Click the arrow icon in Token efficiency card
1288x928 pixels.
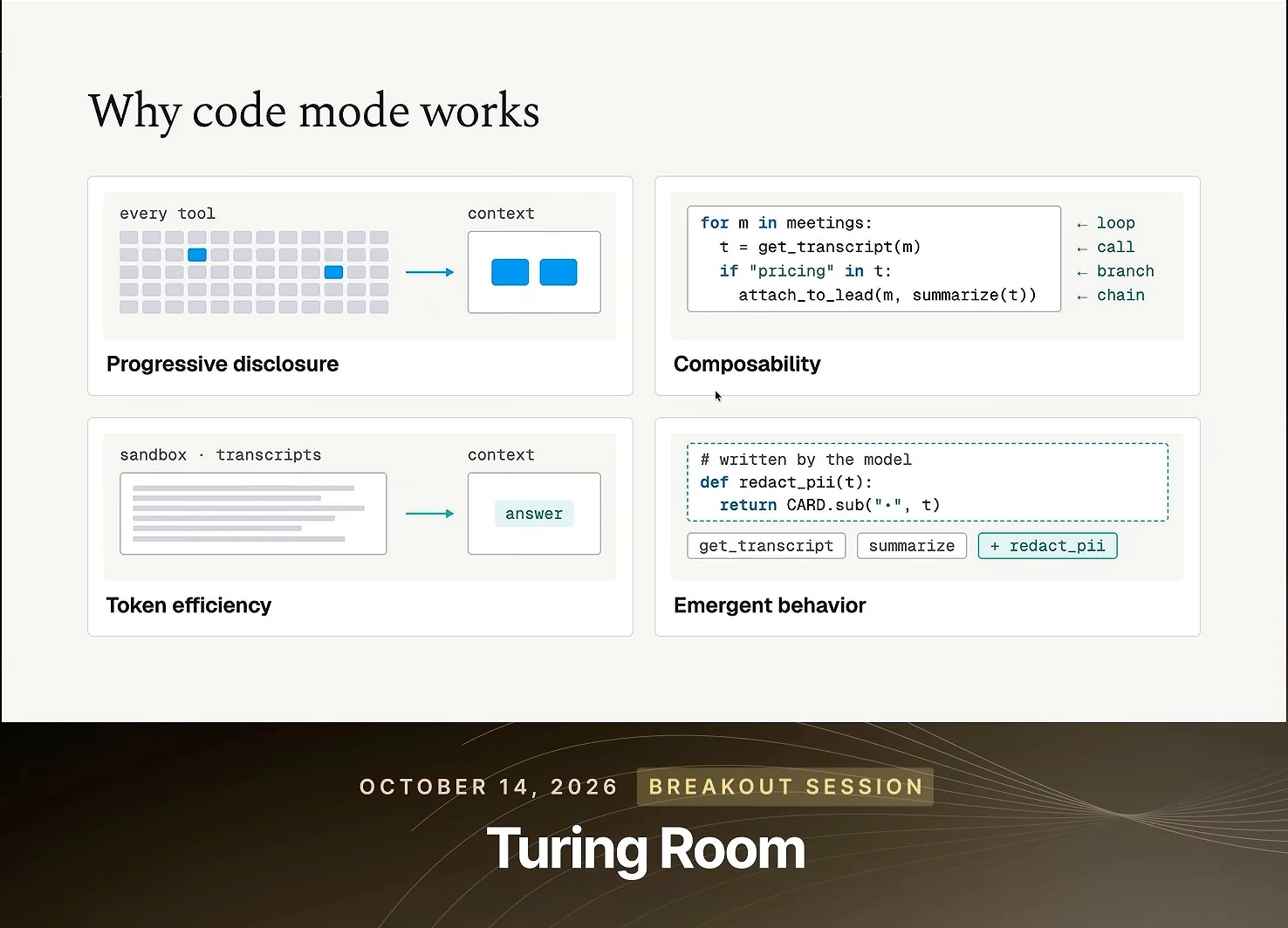point(429,514)
